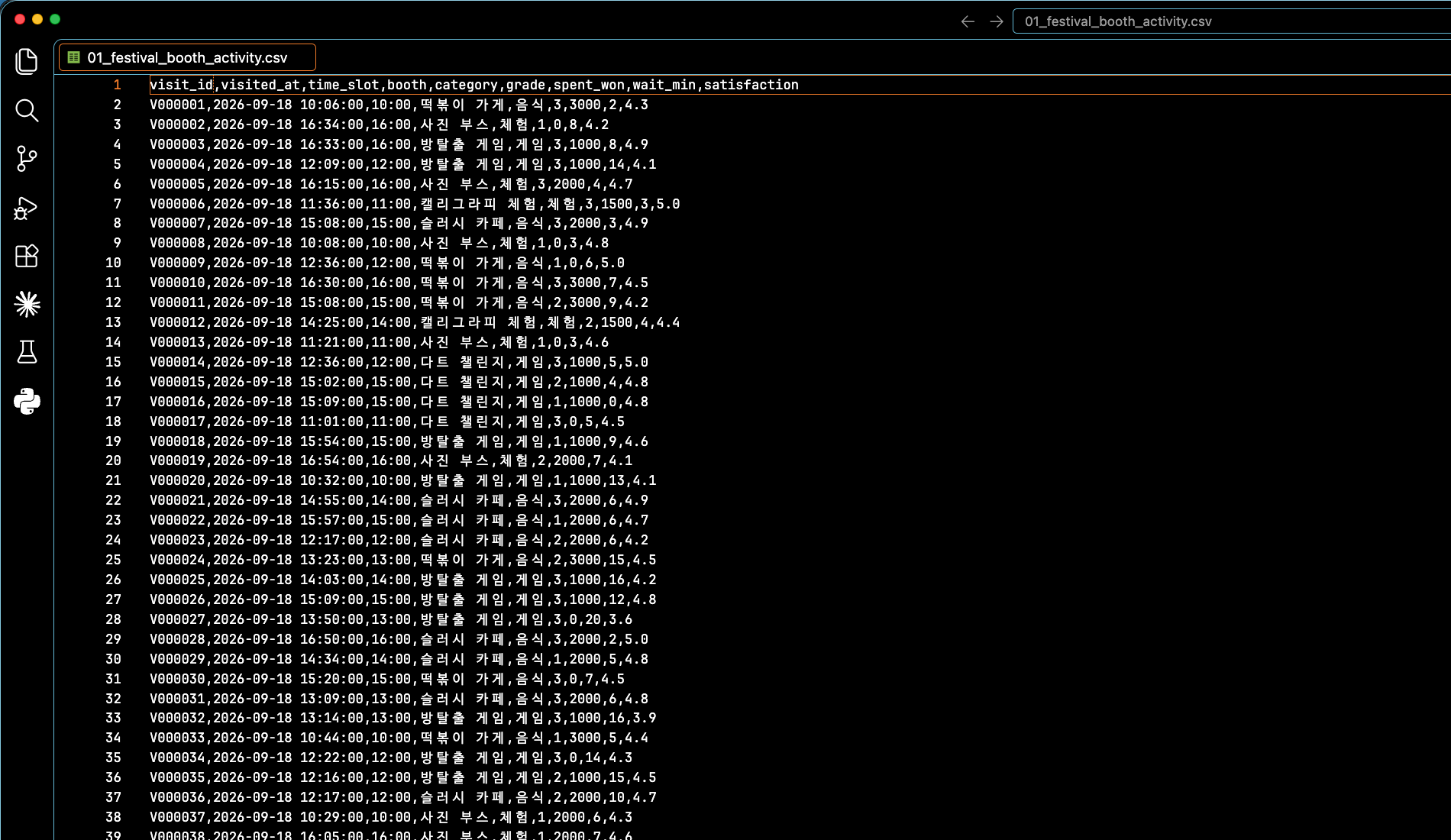Image resolution: width=1451 pixels, height=840 pixels.
Task: Click the yellow minimize window button
Action: [37, 19]
